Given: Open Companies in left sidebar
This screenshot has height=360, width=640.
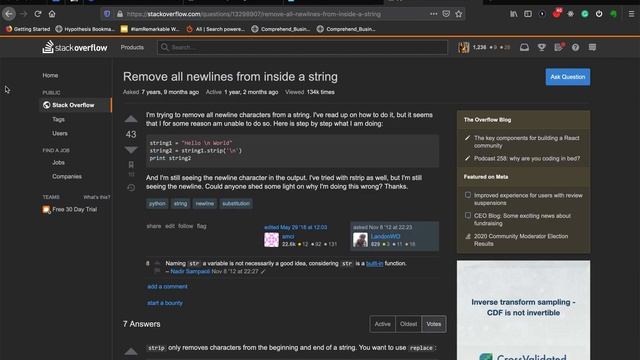Looking at the screenshot, I should tap(67, 177).
